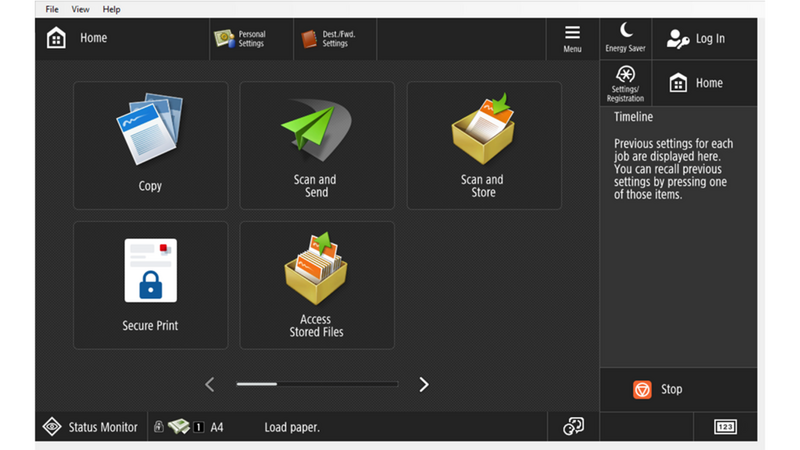Open Settings/Registration
This screenshot has width=800, height=450.
tap(625, 83)
